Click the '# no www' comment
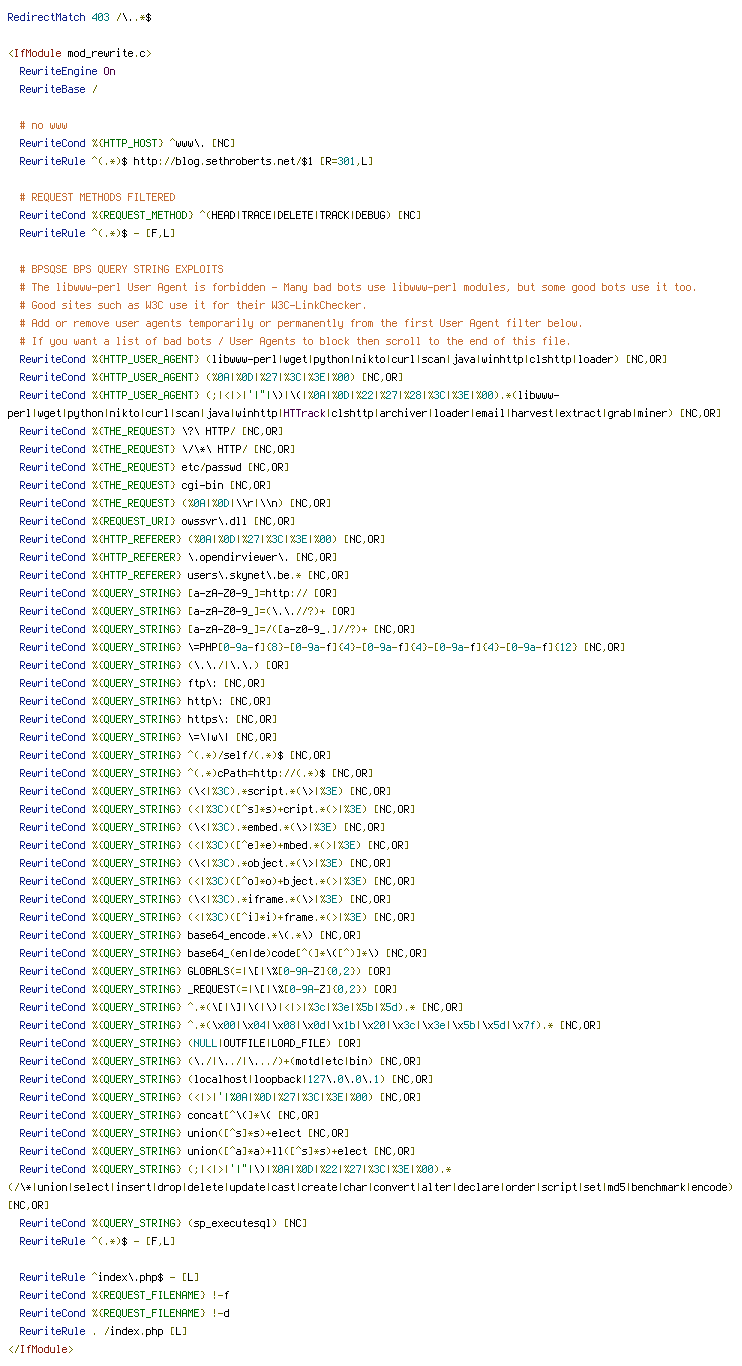 click(x=43, y=126)
